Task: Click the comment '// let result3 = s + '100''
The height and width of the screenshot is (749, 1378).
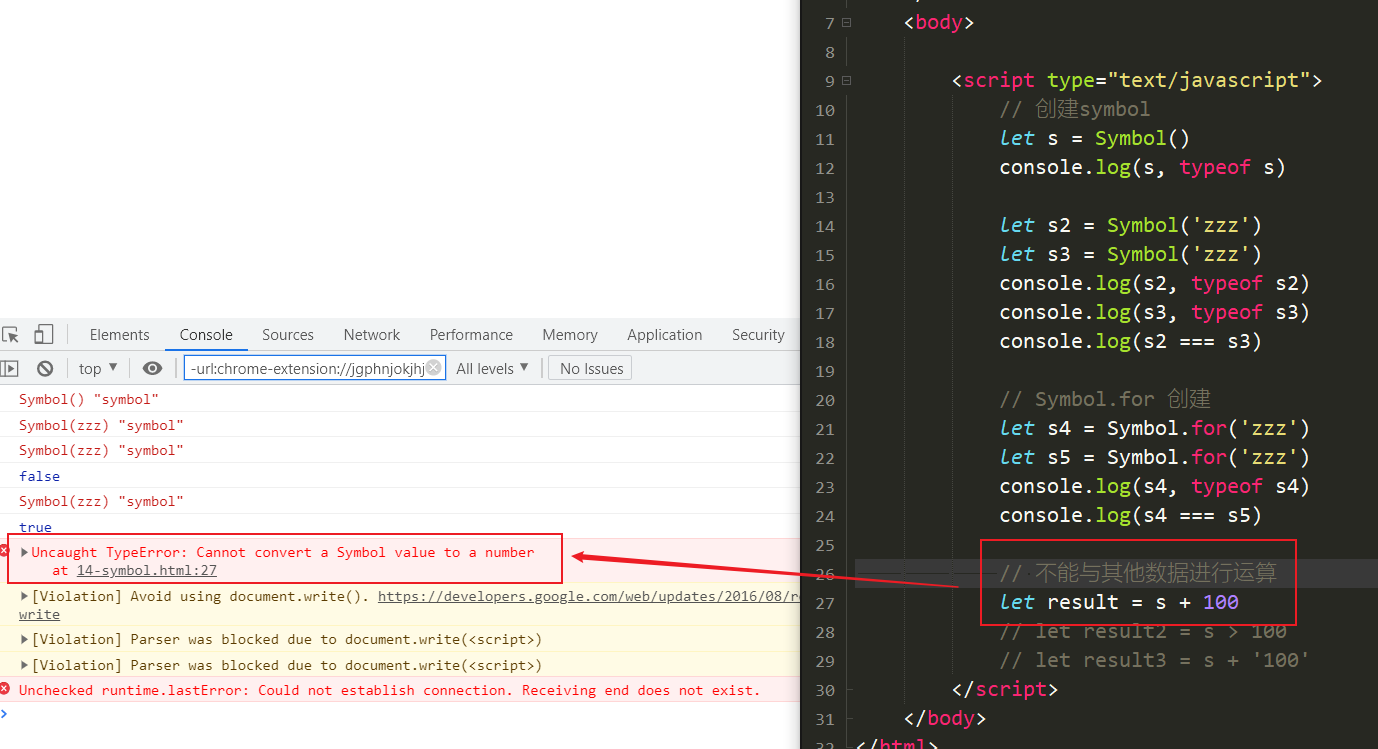Action: click(1154, 660)
